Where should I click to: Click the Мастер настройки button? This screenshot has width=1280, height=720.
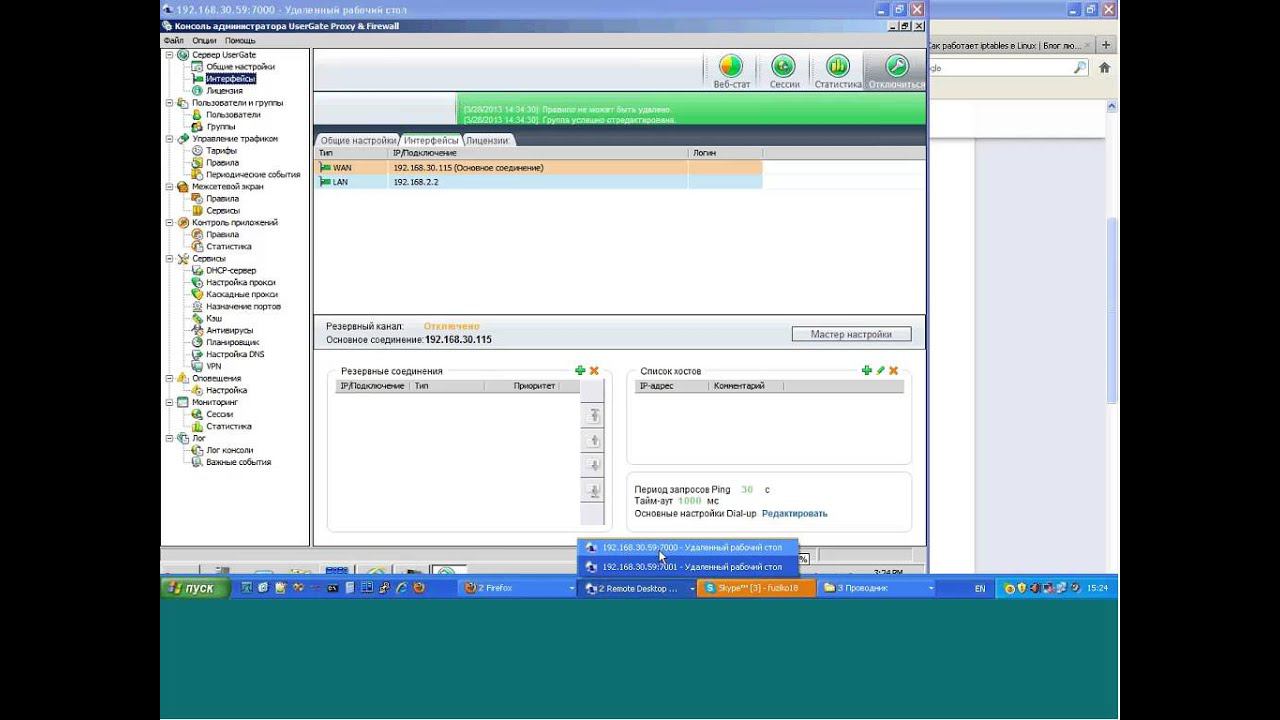[850, 334]
